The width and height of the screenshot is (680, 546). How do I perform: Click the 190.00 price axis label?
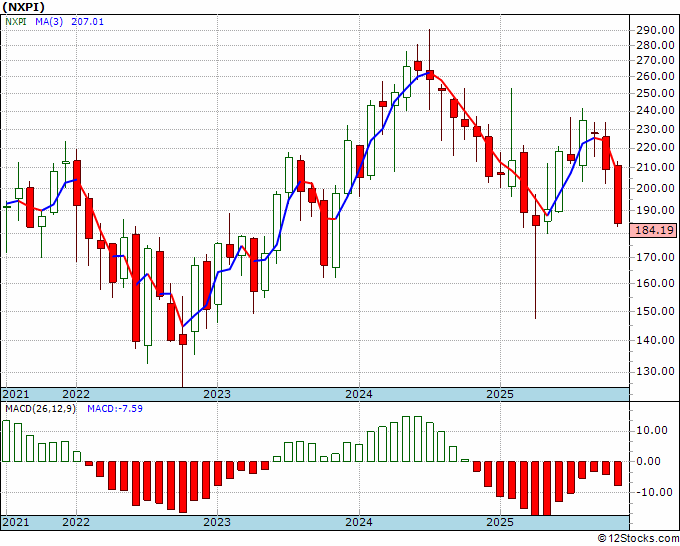click(x=655, y=210)
